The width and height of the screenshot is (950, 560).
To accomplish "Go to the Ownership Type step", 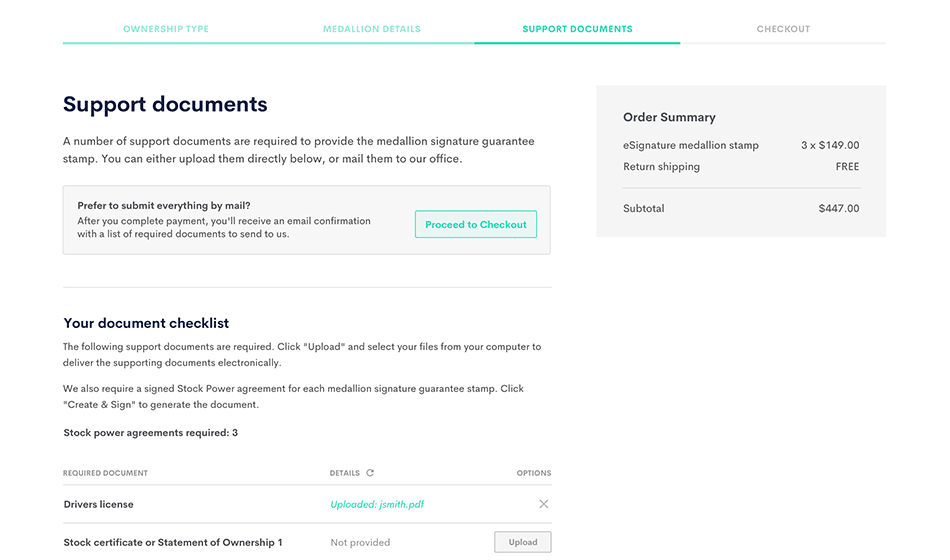I will (166, 29).
